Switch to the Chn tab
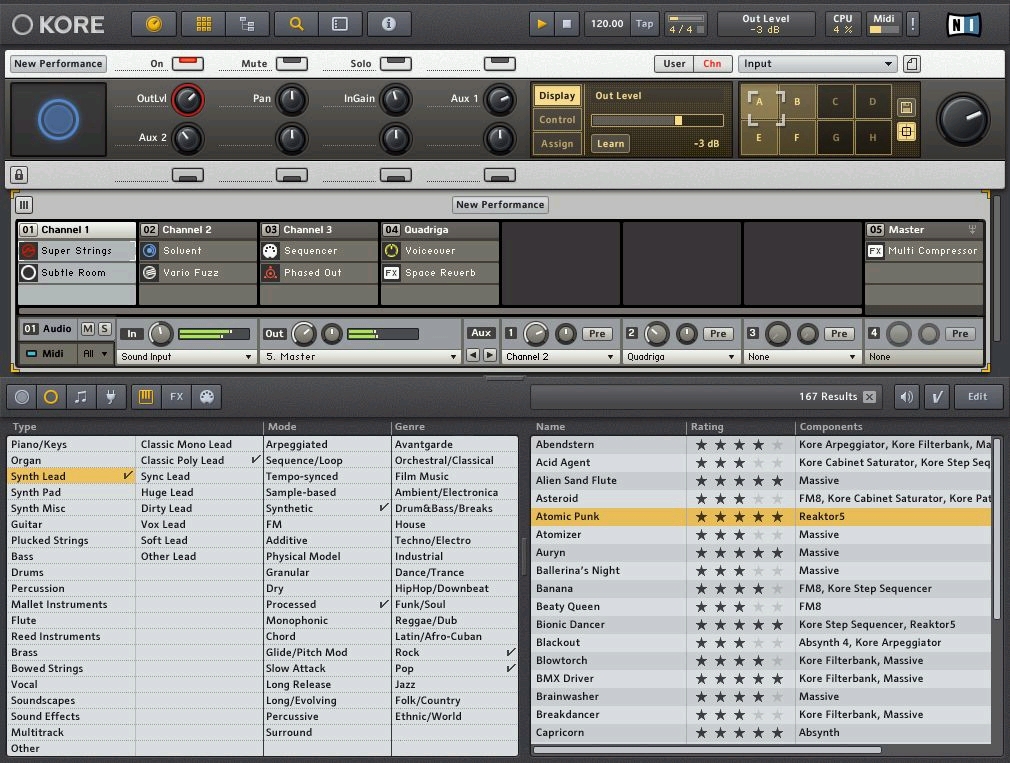The image size is (1010, 763). pos(712,64)
